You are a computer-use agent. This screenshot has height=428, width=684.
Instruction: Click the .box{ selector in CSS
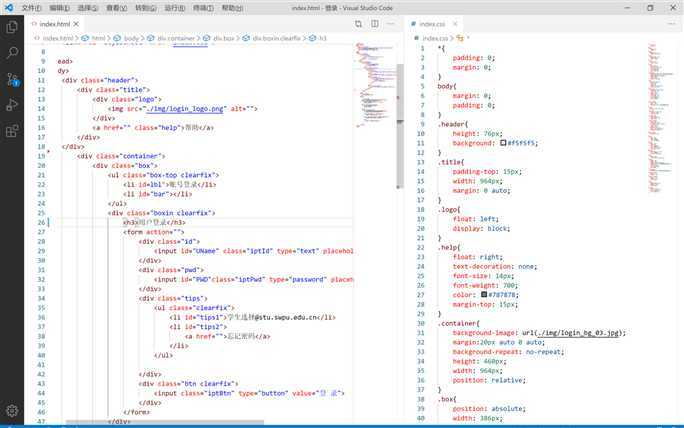tap(447, 400)
